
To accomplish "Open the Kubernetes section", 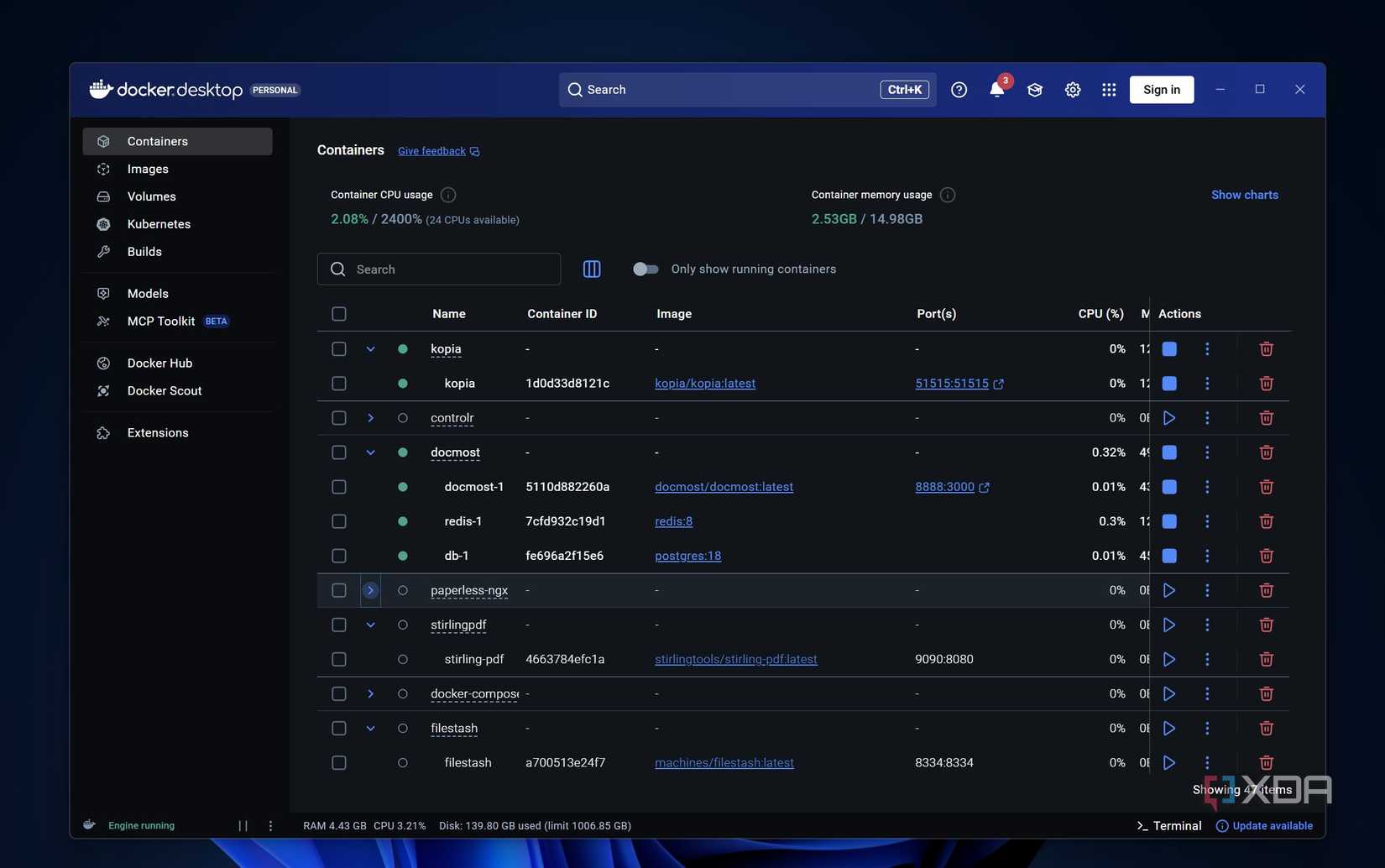I will 177,224.
